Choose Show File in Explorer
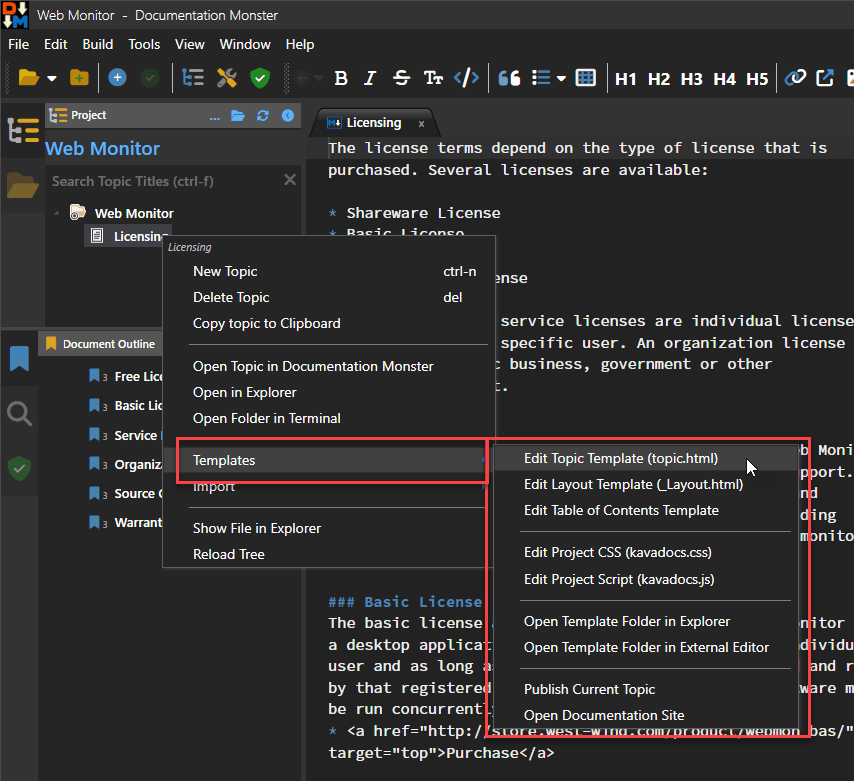Image resolution: width=854 pixels, height=781 pixels. [x=329, y=528]
